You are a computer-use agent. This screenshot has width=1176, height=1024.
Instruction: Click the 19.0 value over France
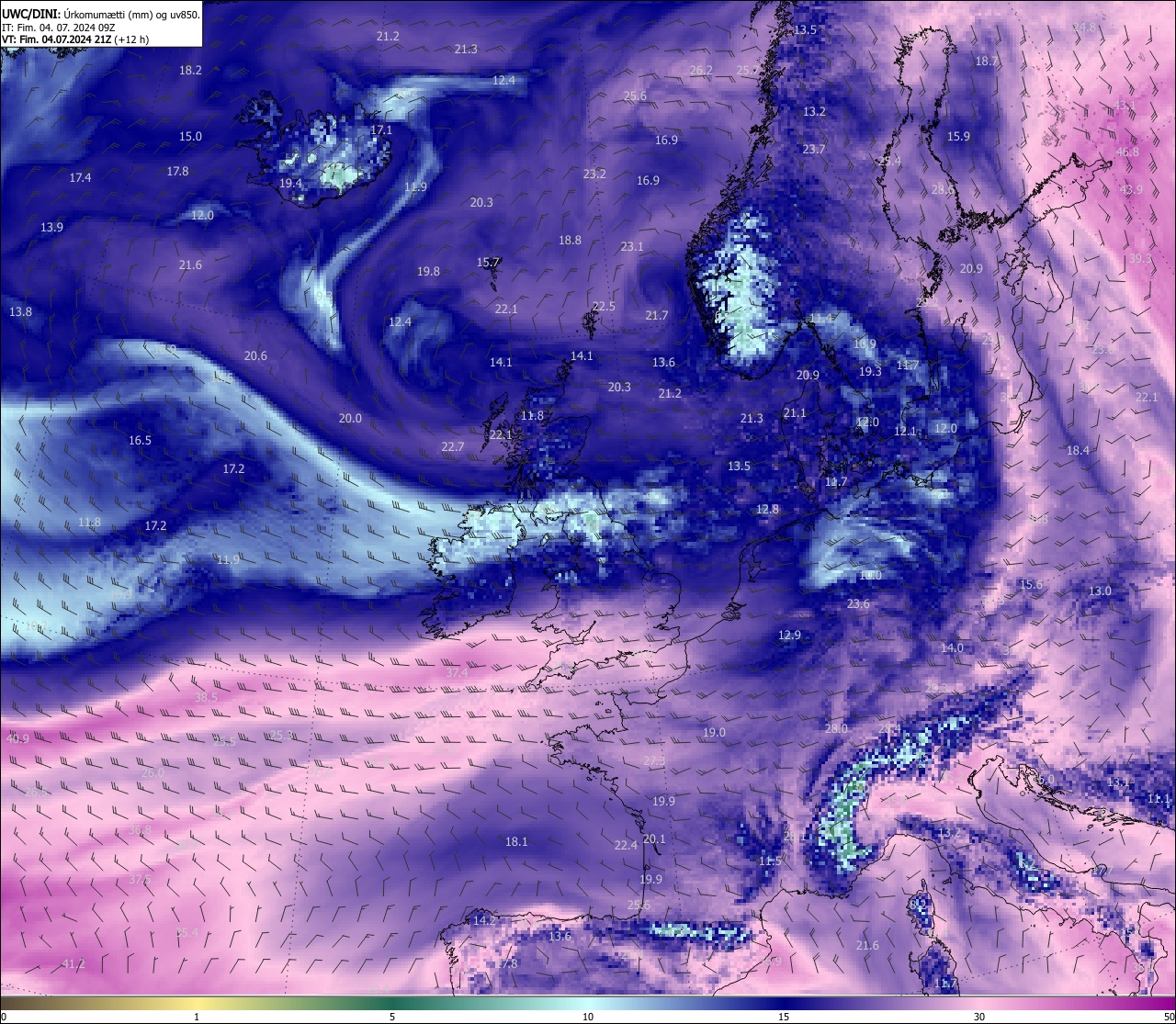714,732
